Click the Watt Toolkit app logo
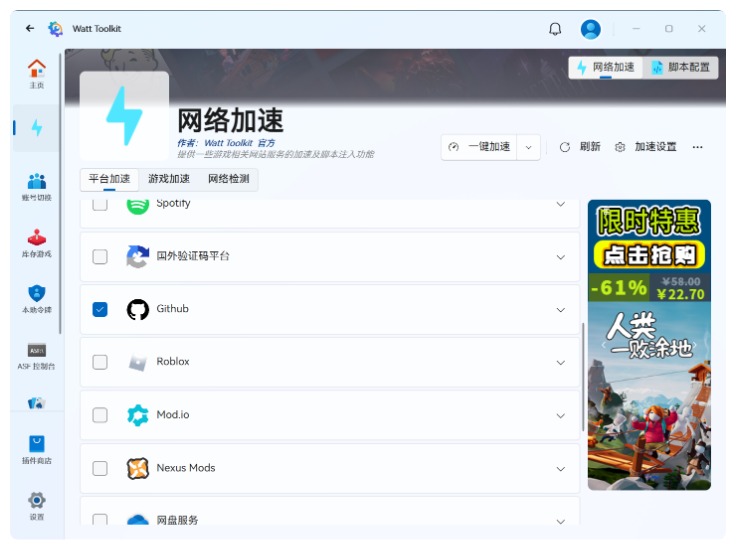The width and height of the screenshot is (740, 550). tap(55, 29)
